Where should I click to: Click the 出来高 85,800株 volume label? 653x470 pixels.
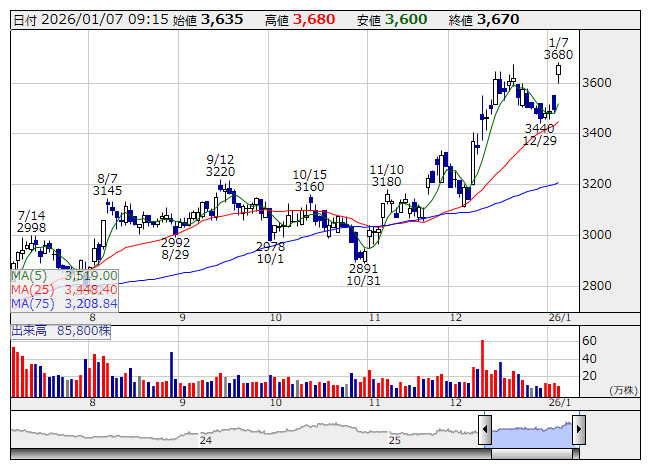pos(61,331)
